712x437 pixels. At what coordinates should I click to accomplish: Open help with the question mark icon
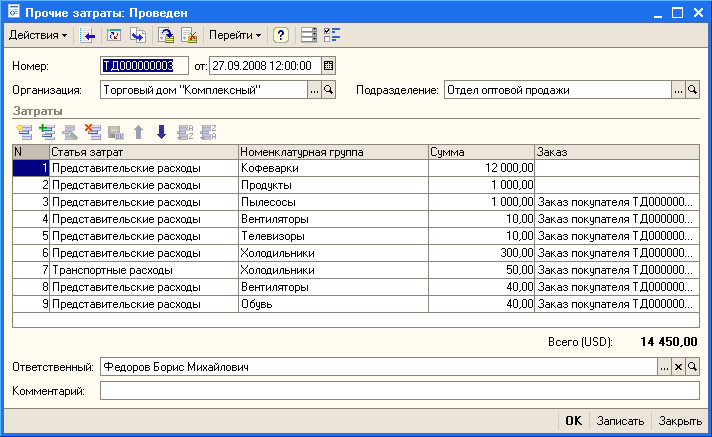pos(281,35)
